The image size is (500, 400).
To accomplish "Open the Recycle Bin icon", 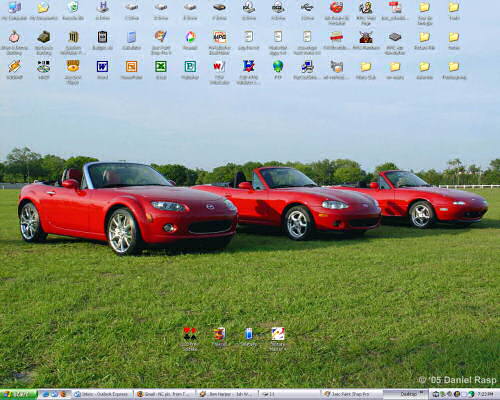I will tap(73, 11).
